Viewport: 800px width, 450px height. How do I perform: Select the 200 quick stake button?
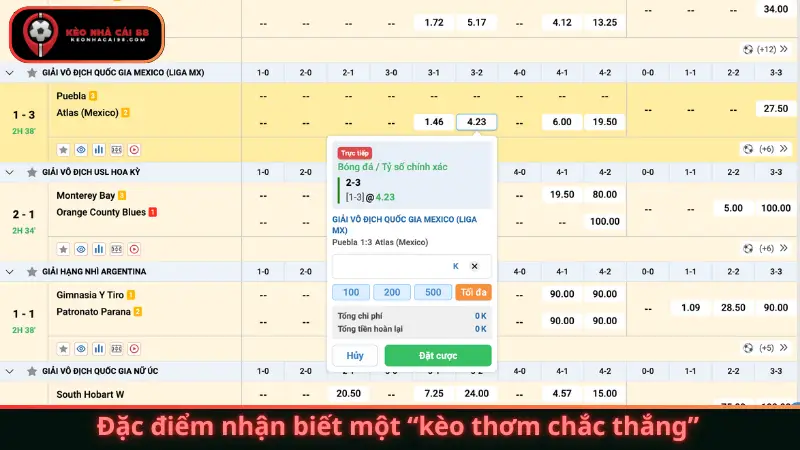(x=392, y=292)
